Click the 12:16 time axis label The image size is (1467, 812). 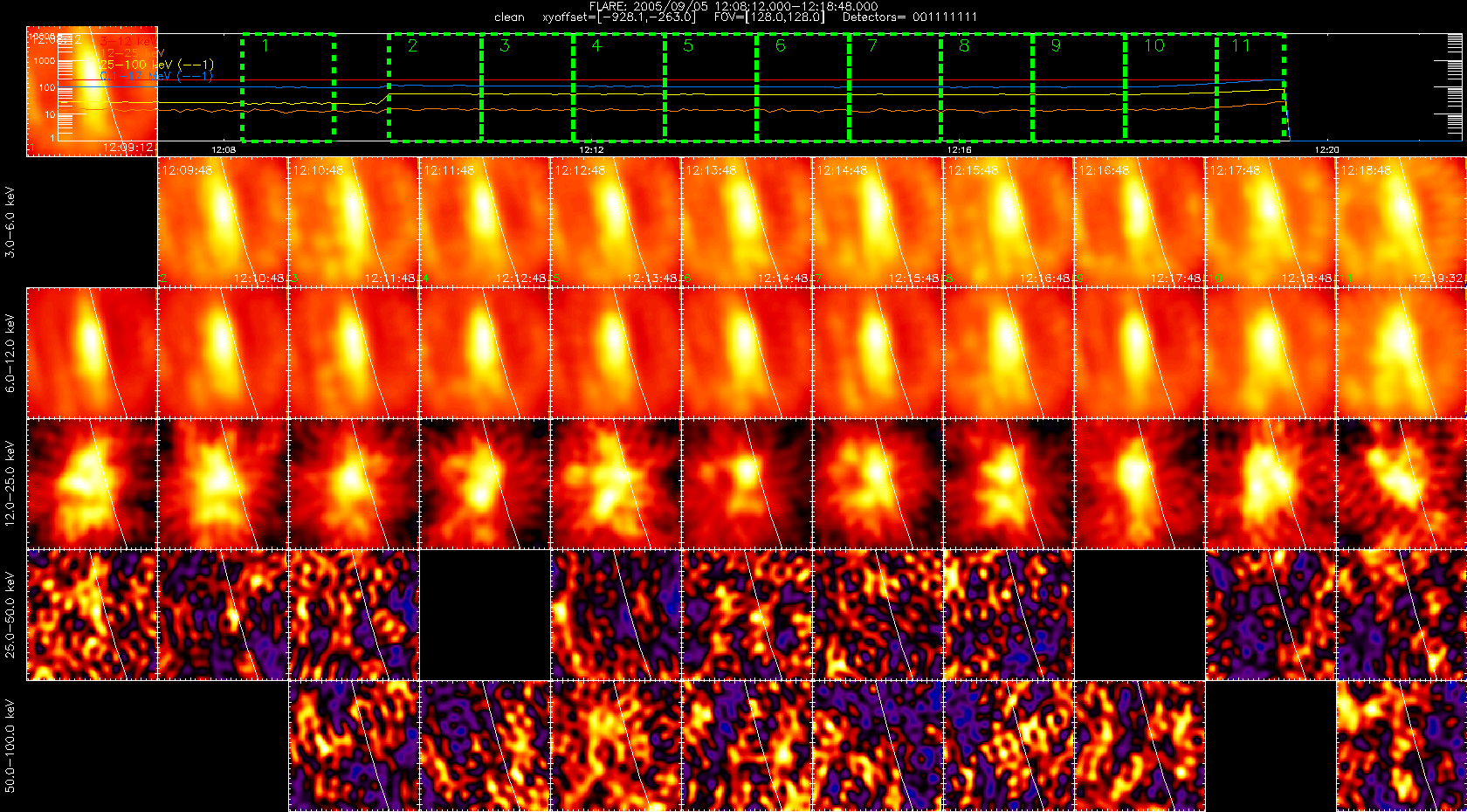pyautogui.click(x=959, y=149)
